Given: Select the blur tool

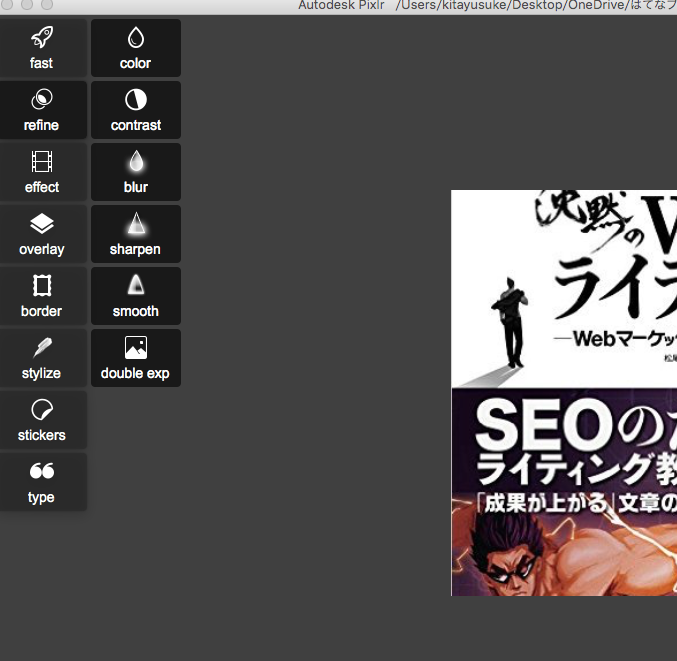Looking at the screenshot, I should (136, 172).
